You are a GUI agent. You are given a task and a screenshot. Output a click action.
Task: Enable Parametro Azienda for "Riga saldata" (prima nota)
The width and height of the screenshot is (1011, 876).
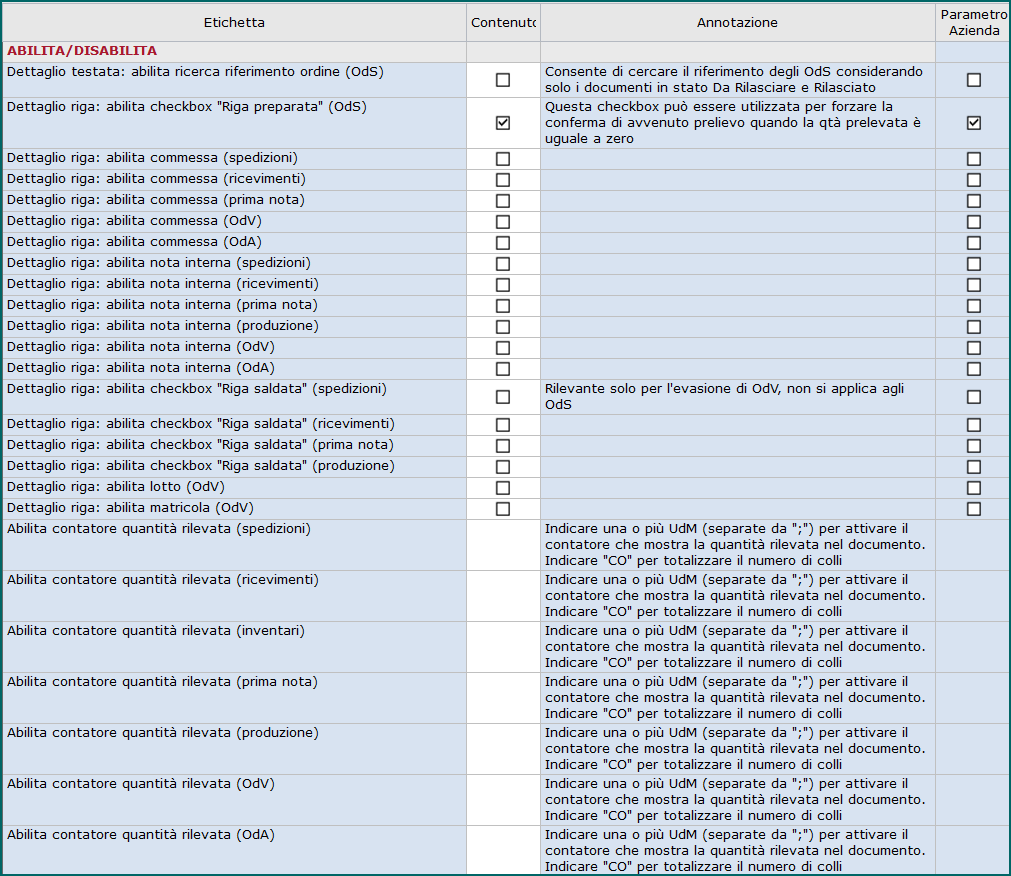pos(974,446)
